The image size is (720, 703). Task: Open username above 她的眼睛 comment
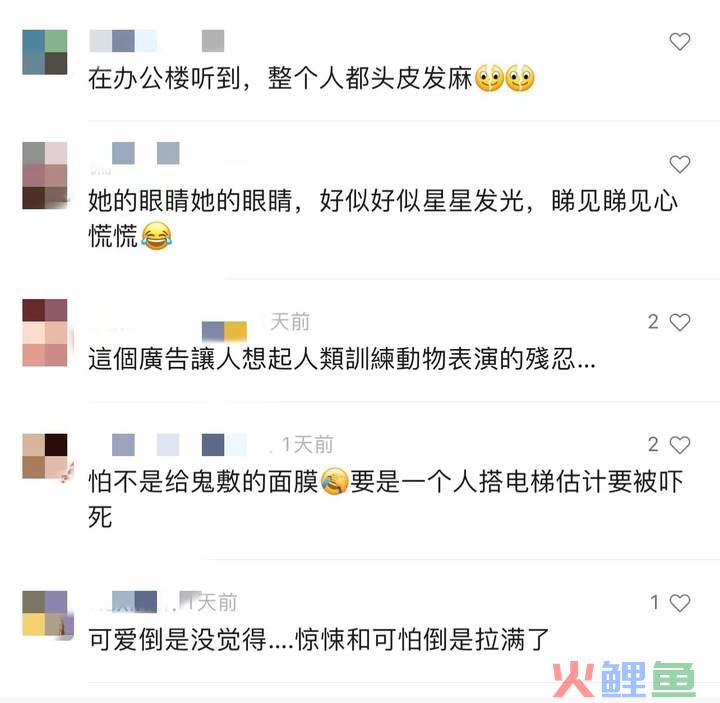click(168, 153)
